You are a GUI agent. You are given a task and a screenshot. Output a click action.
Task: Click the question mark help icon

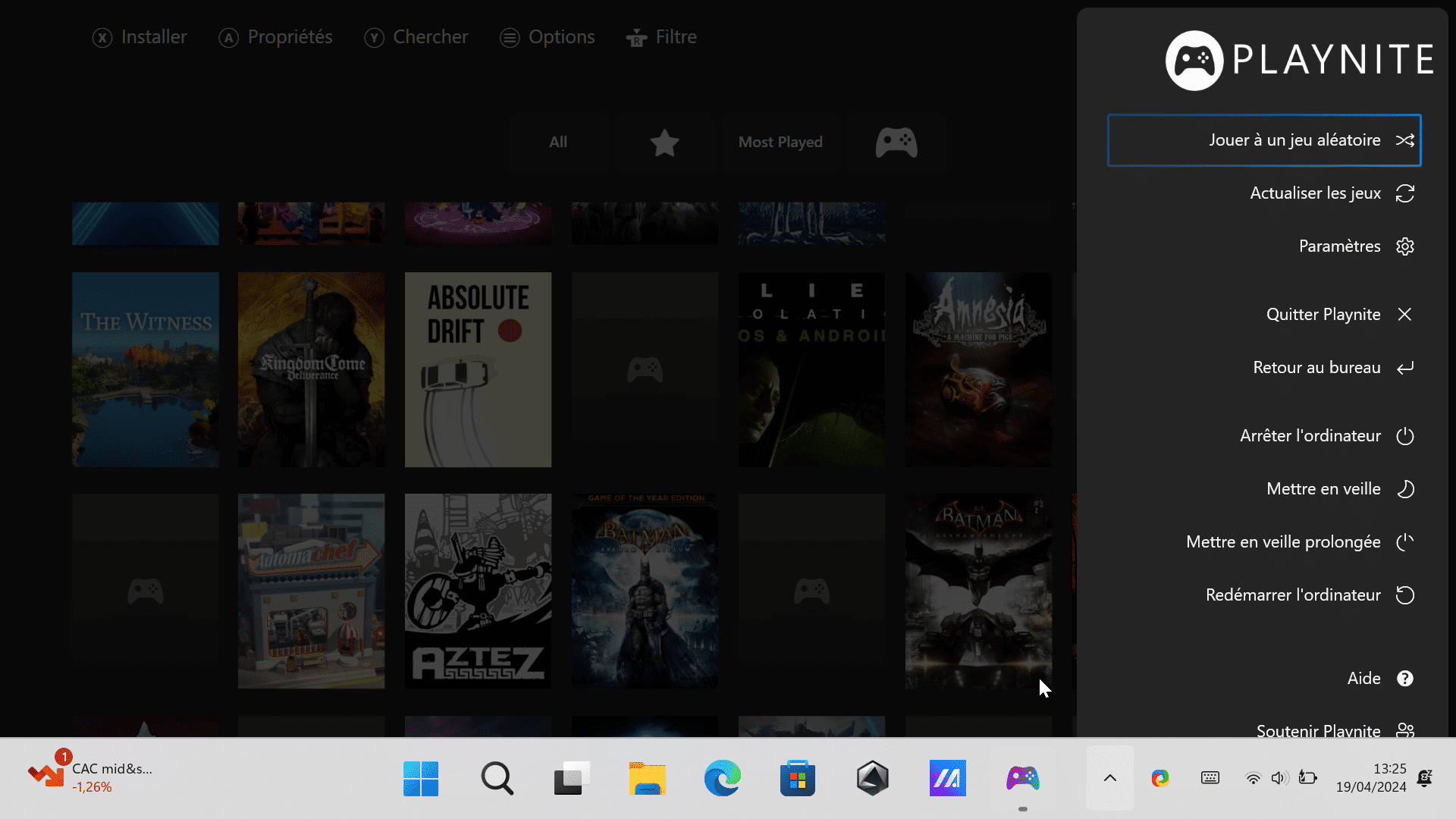click(x=1405, y=679)
